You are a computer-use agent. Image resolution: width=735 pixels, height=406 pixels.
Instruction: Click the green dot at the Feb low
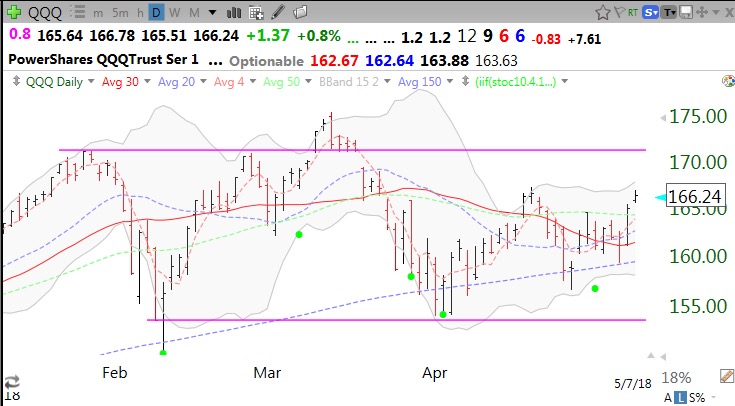(163, 353)
